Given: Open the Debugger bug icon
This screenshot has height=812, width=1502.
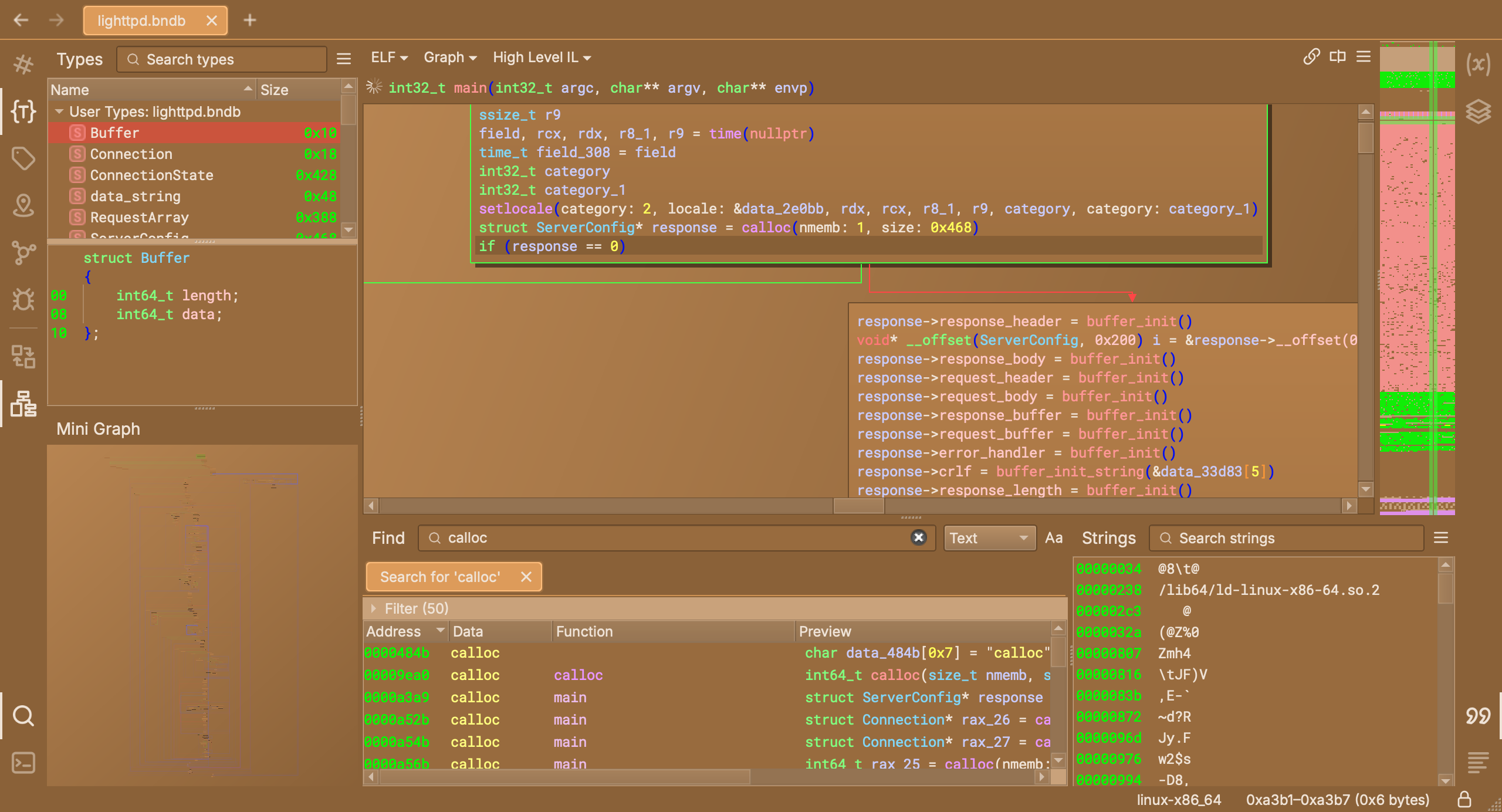Looking at the screenshot, I should (x=23, y=299).
